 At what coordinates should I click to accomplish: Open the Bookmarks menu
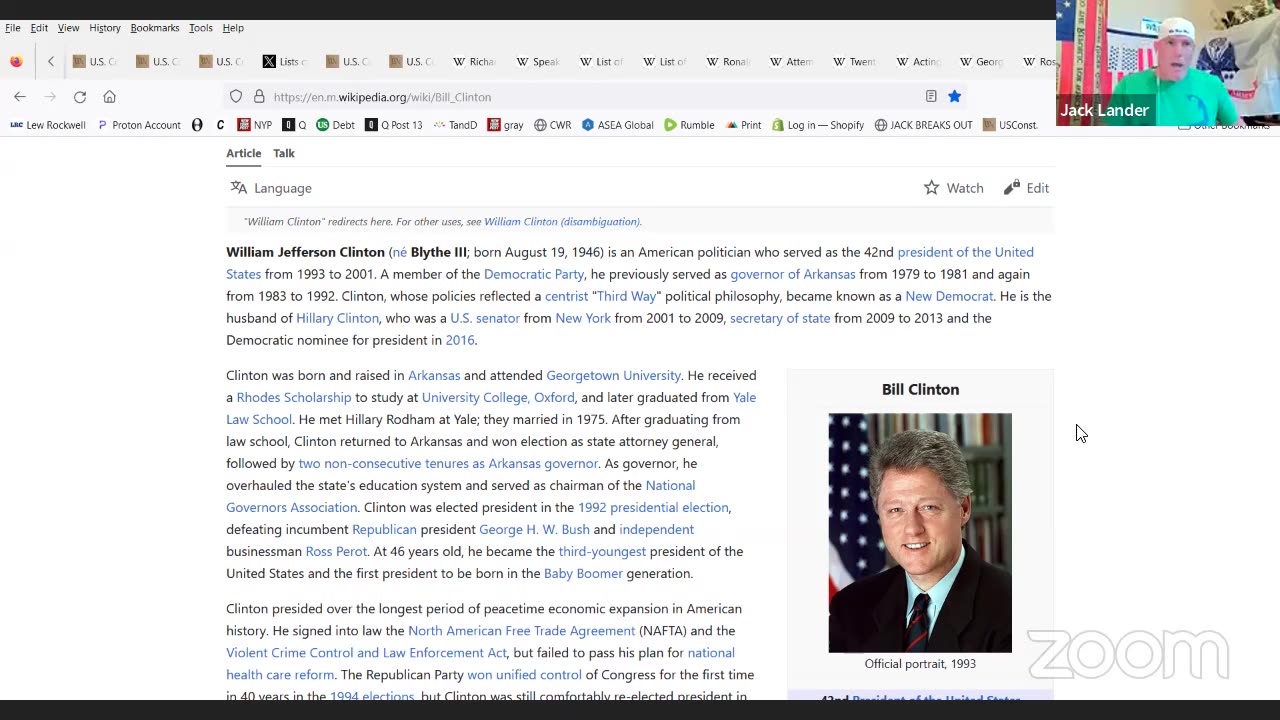155,28
